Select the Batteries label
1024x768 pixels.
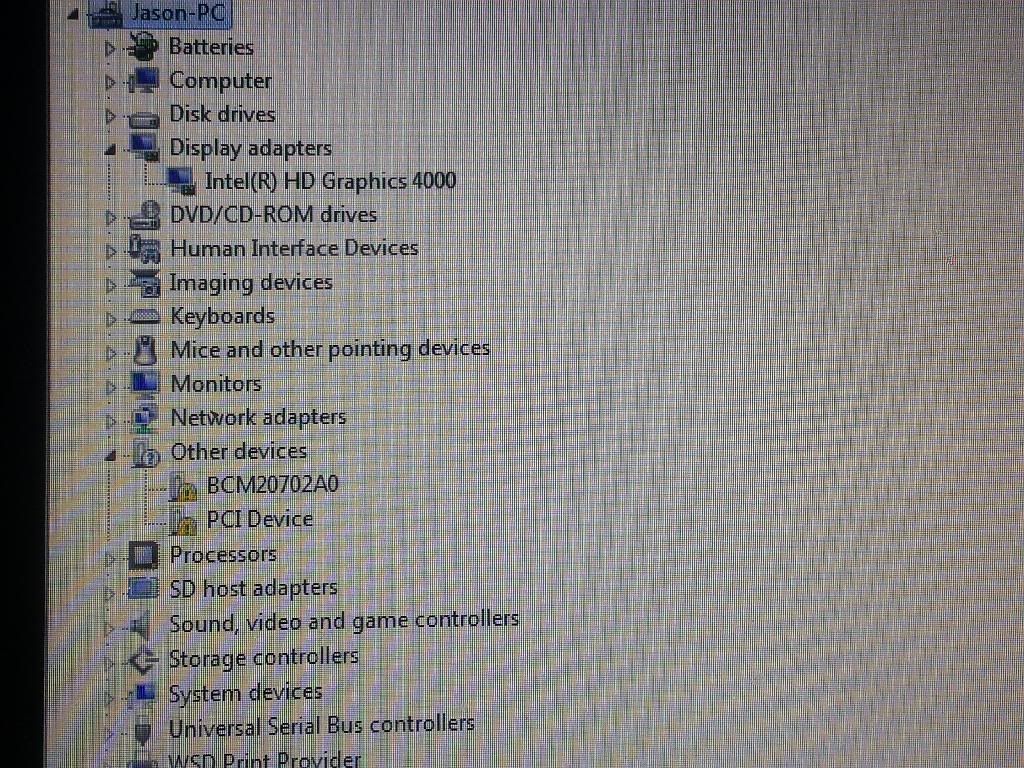(x=211, y=47)
